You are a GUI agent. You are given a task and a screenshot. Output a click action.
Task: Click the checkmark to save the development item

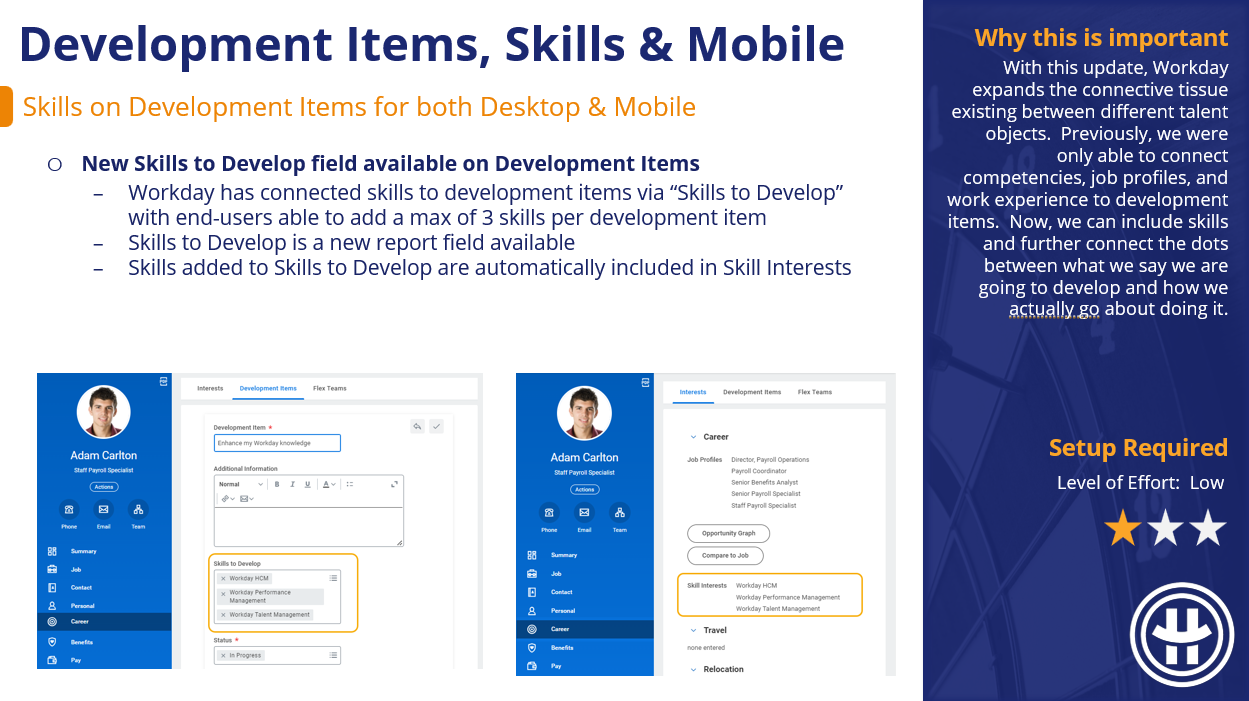click(436, 426)
